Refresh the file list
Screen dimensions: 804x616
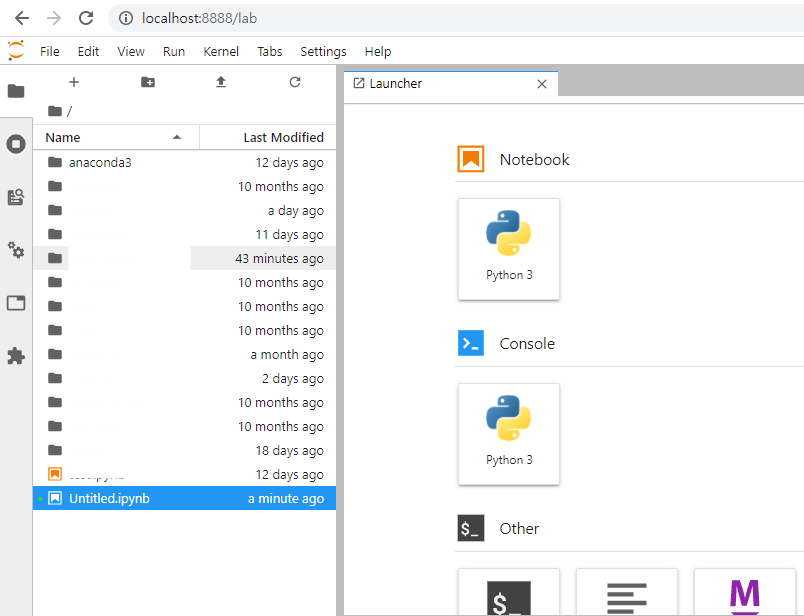[295, 82]
